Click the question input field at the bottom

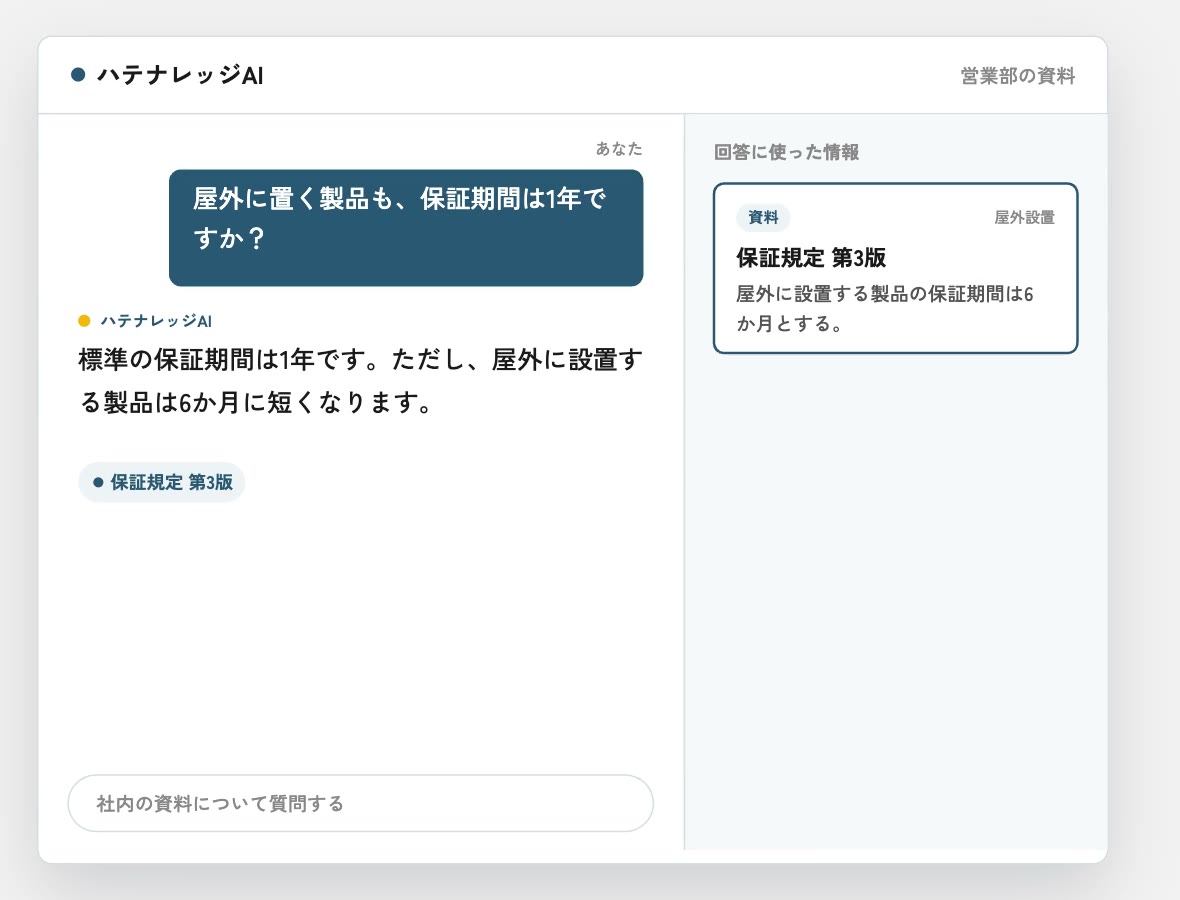coord(360,803)
